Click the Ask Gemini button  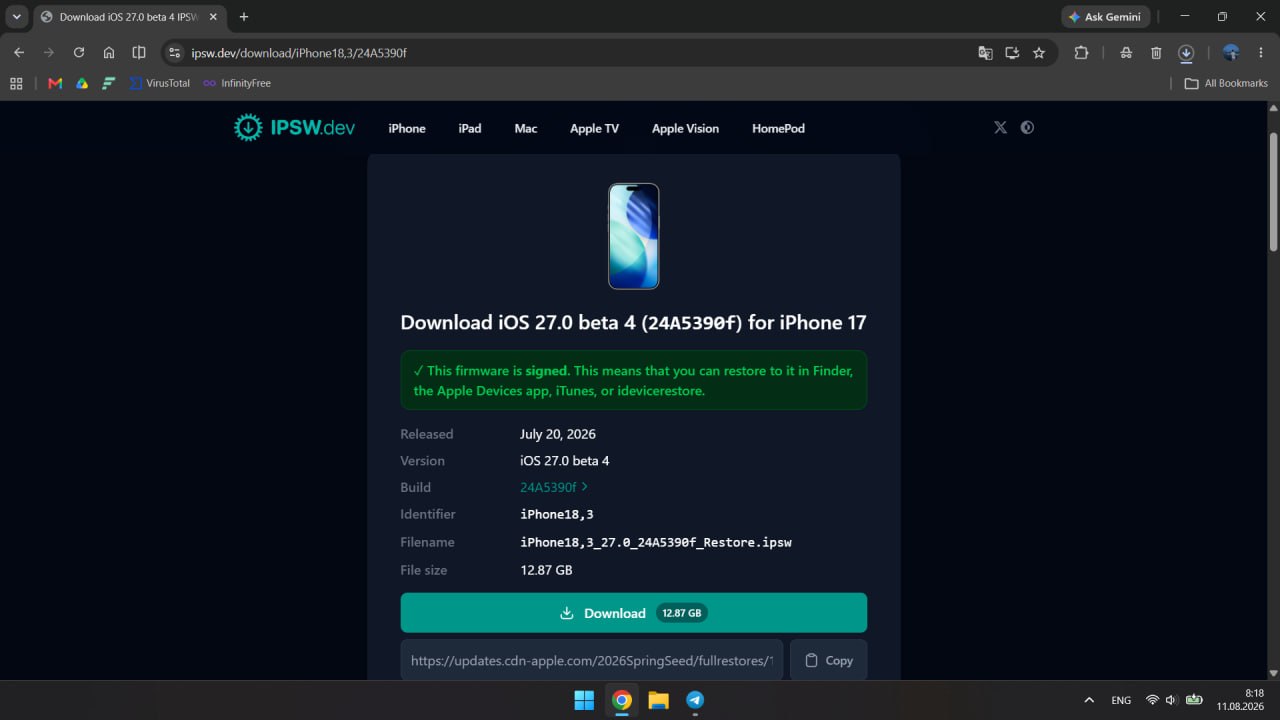(1106, 17)
